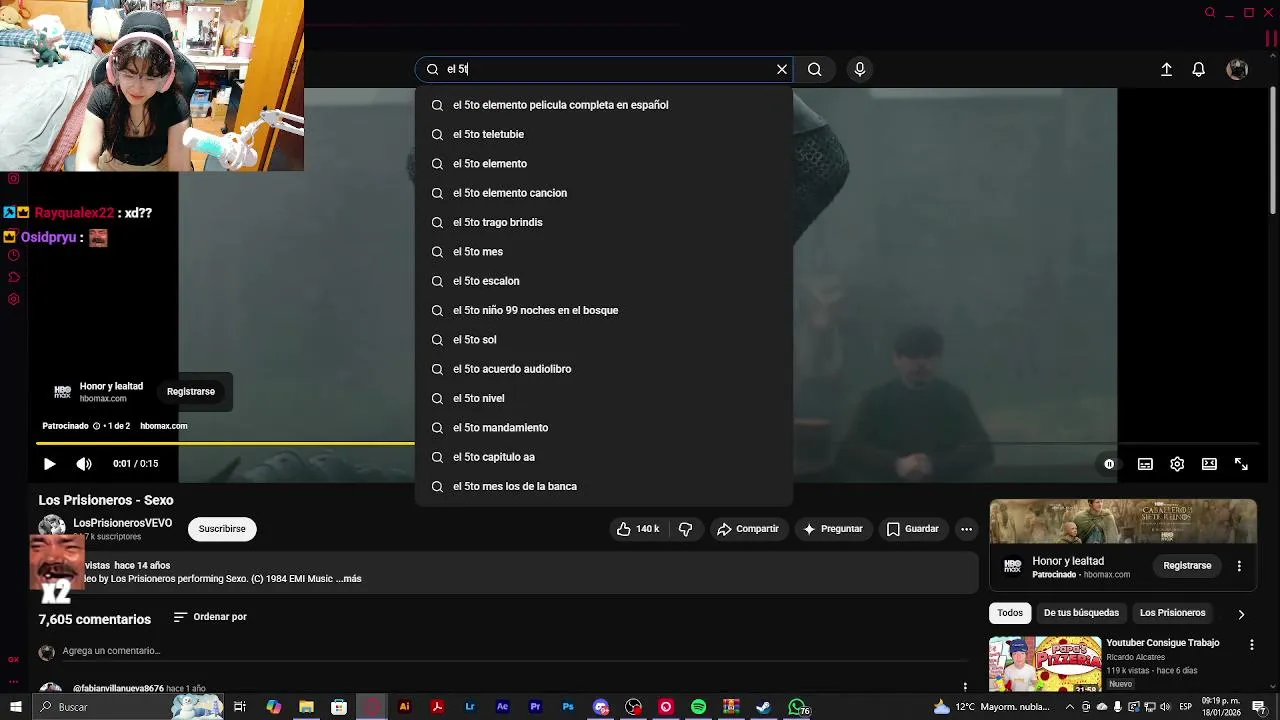
Task: Start voice search with the microphone icon
Action: coord(859,69)
